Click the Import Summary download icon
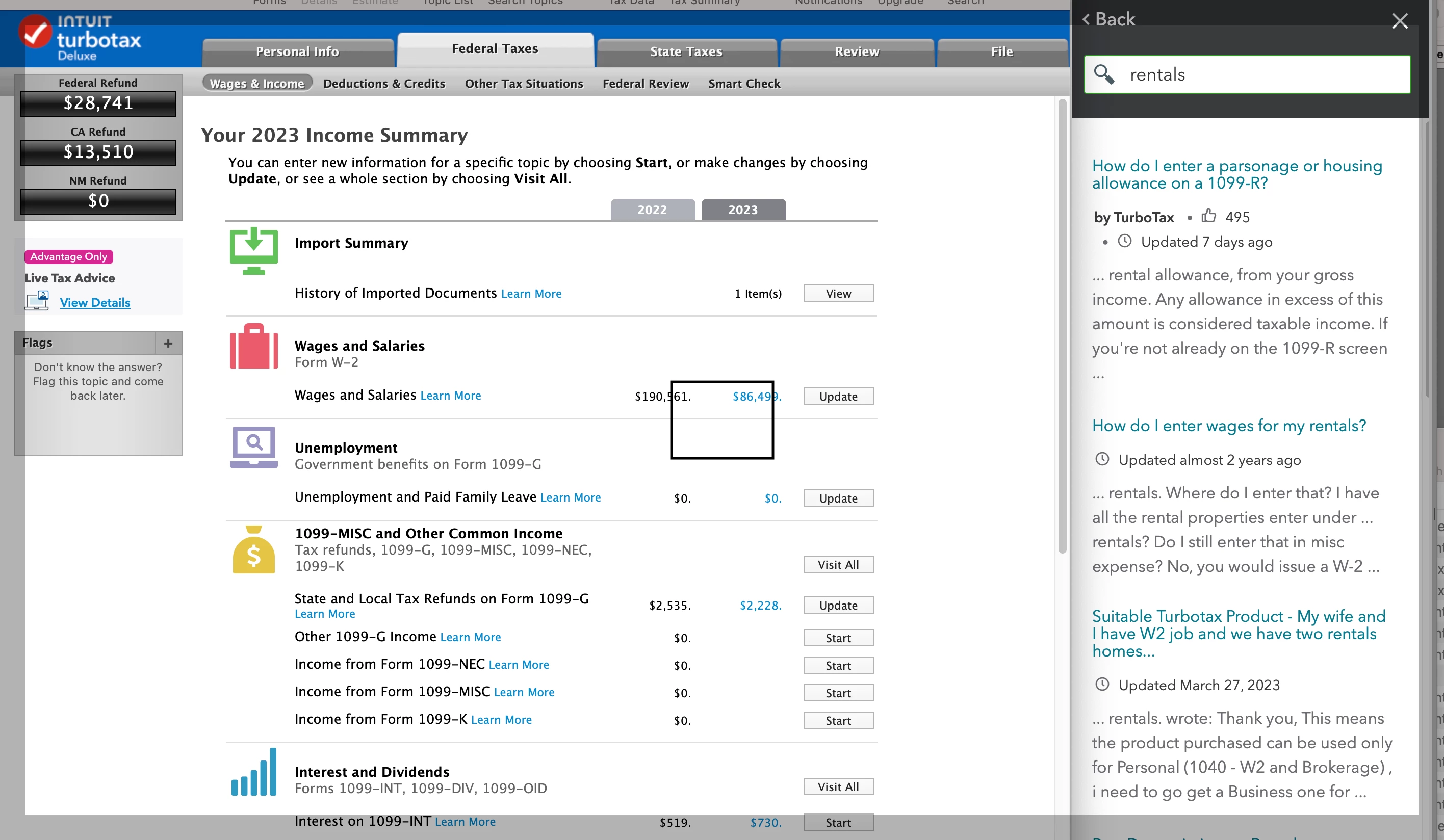The height and width of the screenshot is (840, 1444). [253, 251]
